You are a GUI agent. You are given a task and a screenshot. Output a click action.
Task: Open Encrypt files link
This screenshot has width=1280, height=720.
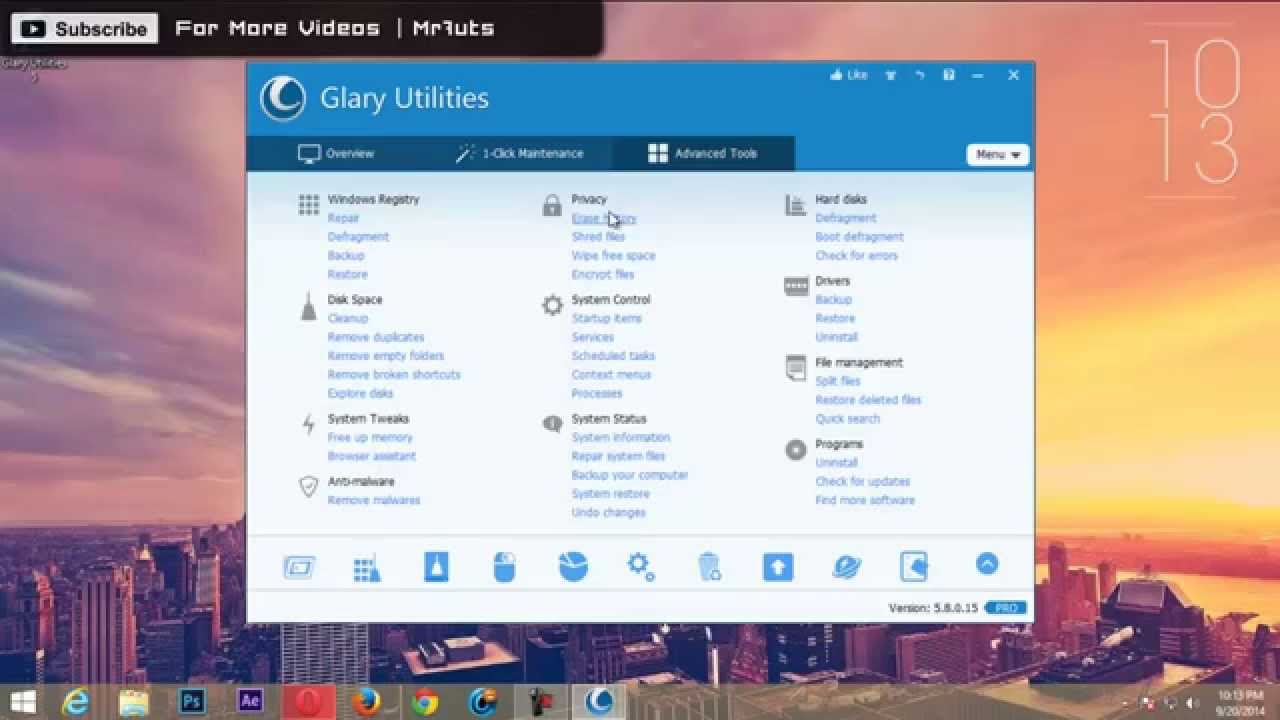tap(603, 275)
